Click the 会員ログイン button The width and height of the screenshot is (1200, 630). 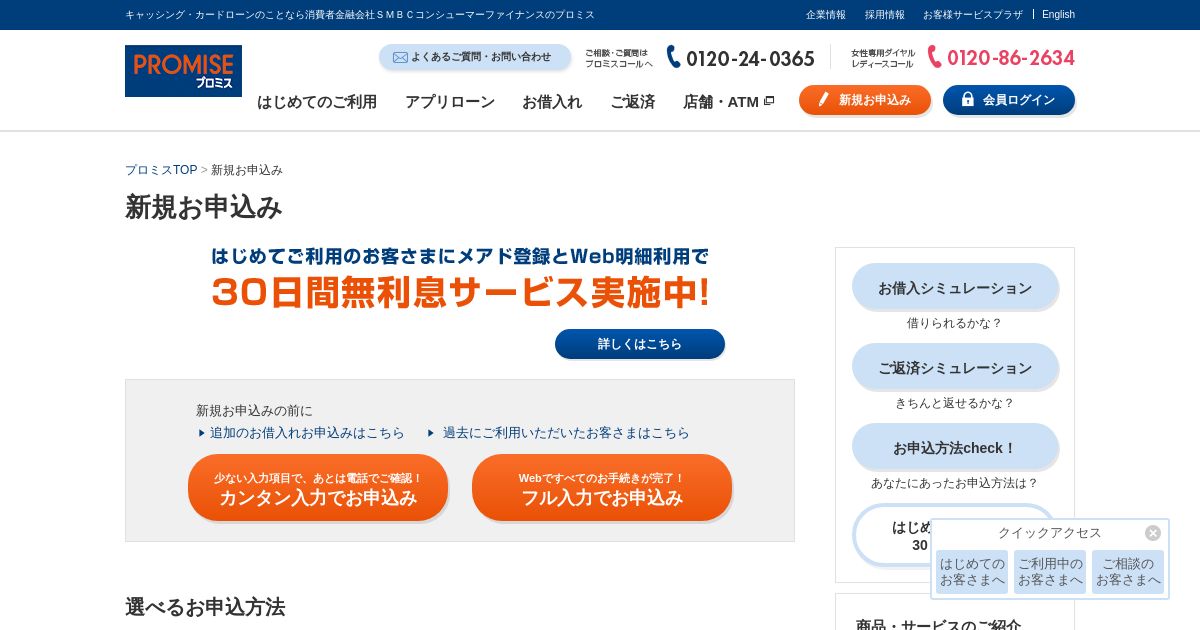1009,100
